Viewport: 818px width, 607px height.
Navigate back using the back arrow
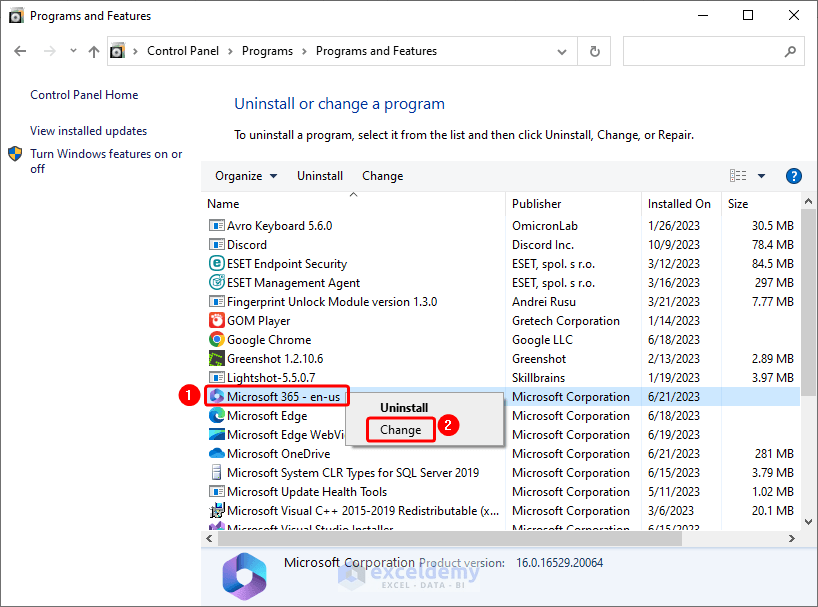pyautogui.click(x=20, y=51)
